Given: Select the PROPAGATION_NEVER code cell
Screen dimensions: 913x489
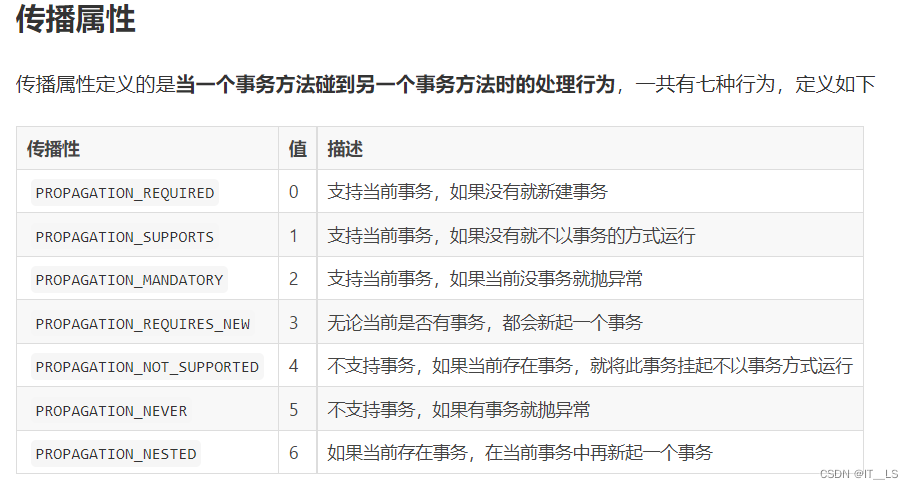Looking at the screenshot, I should [x=111, y=410].
